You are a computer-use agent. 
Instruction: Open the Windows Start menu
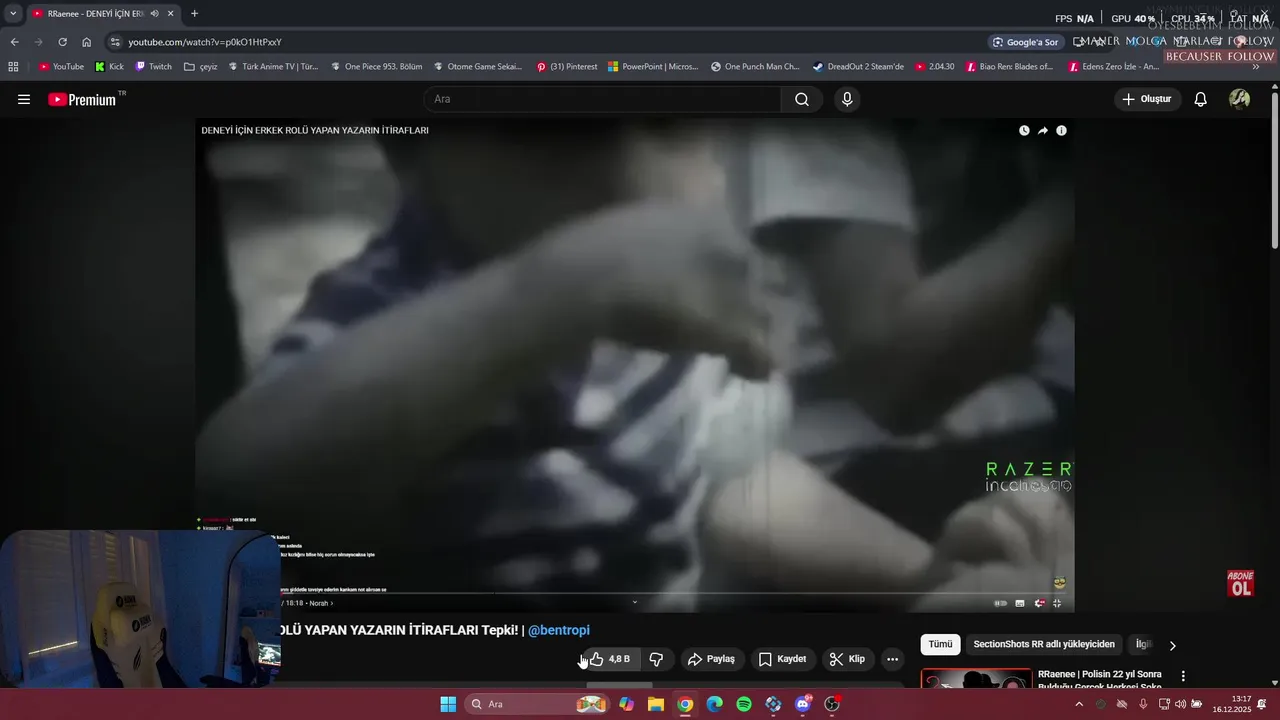point(448,704)
